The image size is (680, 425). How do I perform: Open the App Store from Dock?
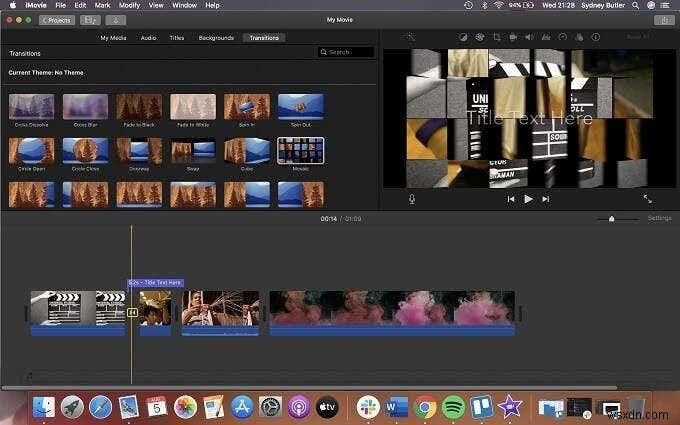(242, 407)
